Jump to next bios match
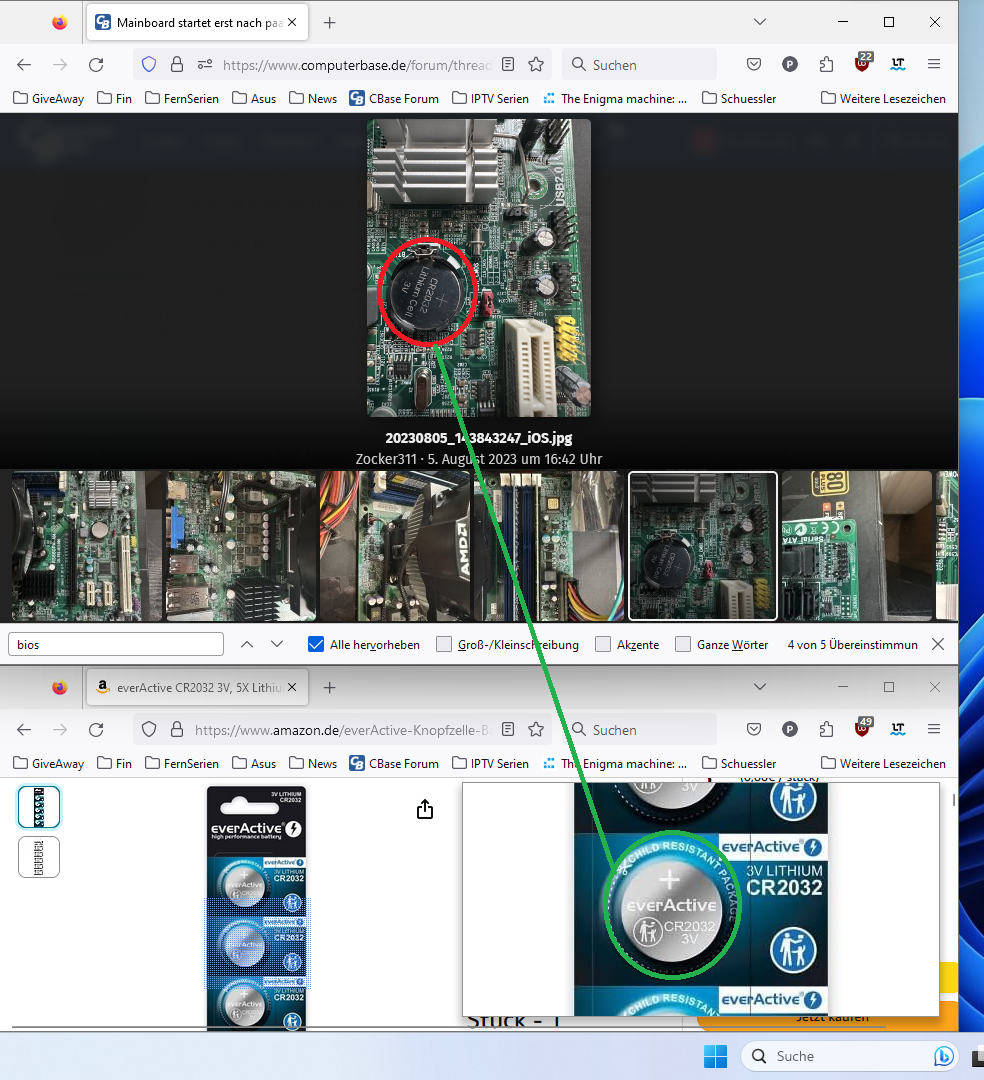 coord(277,645)
